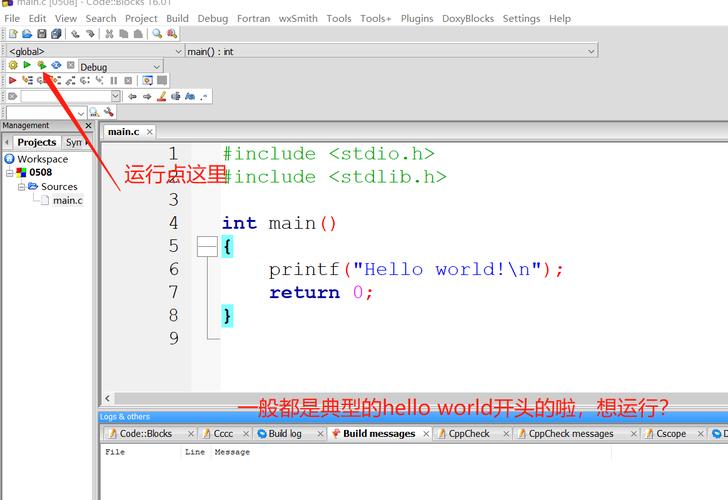
Task: Open the bottom toolbar combo box arrow
Action: coord(81,112)
